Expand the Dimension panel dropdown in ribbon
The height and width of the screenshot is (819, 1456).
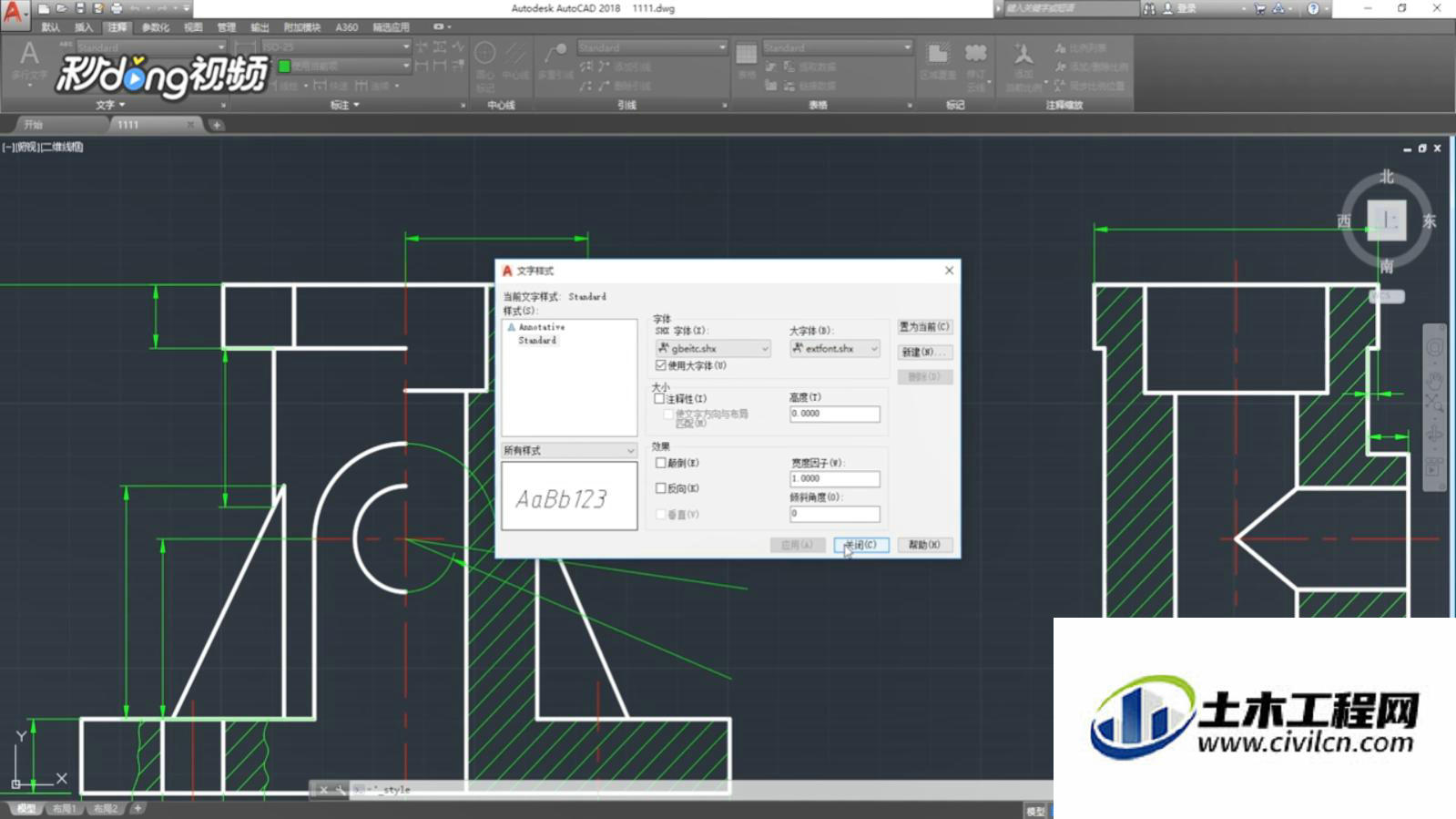point(345,105)
